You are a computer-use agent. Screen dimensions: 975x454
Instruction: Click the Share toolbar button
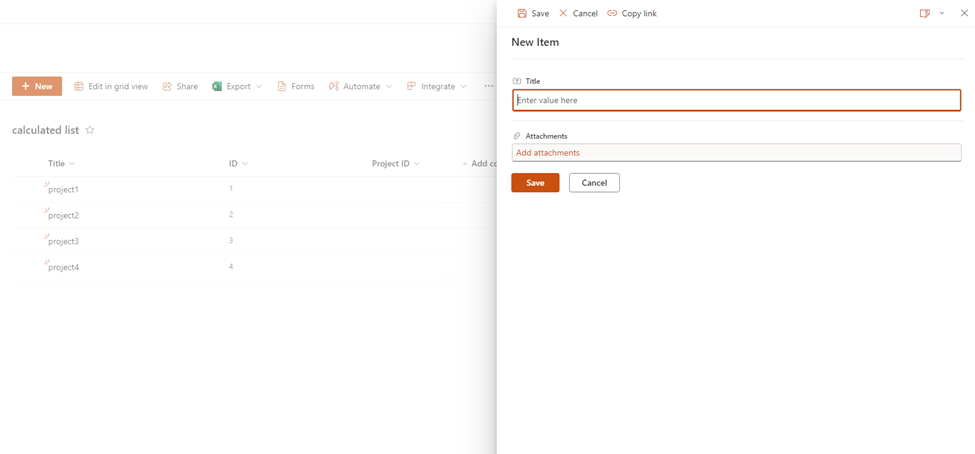[180, 86]
